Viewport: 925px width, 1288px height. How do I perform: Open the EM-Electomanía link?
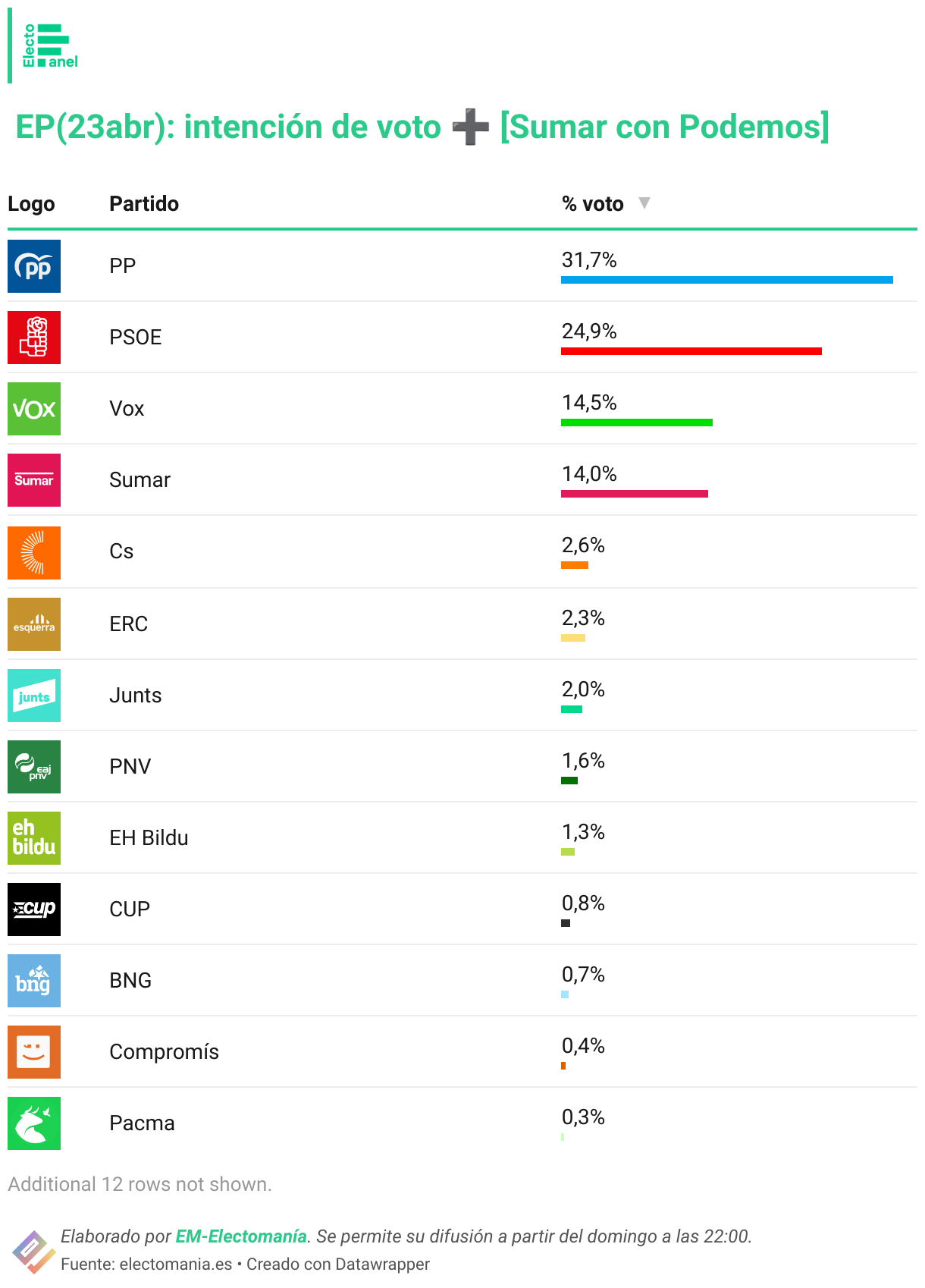coord(241,1236)
